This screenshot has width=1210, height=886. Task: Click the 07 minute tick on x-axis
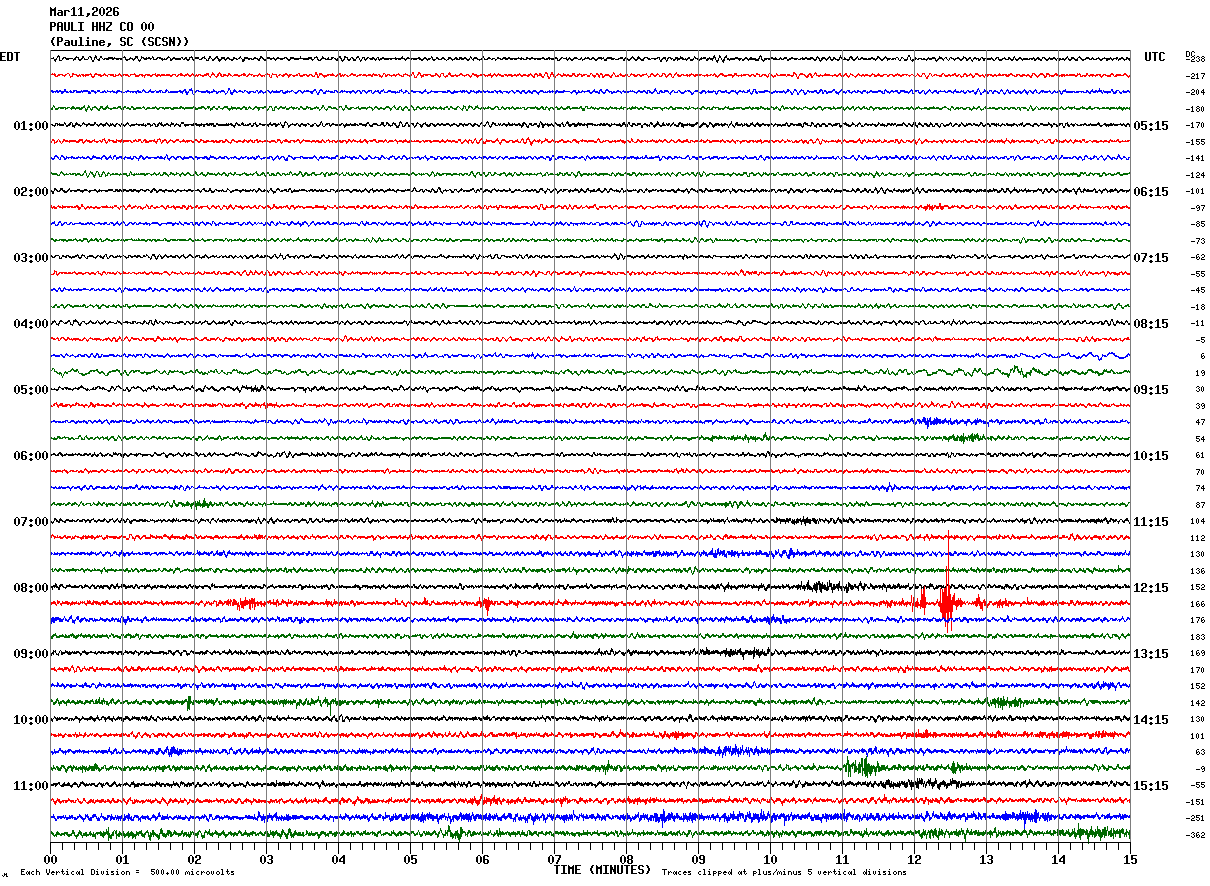coord(554,860)
